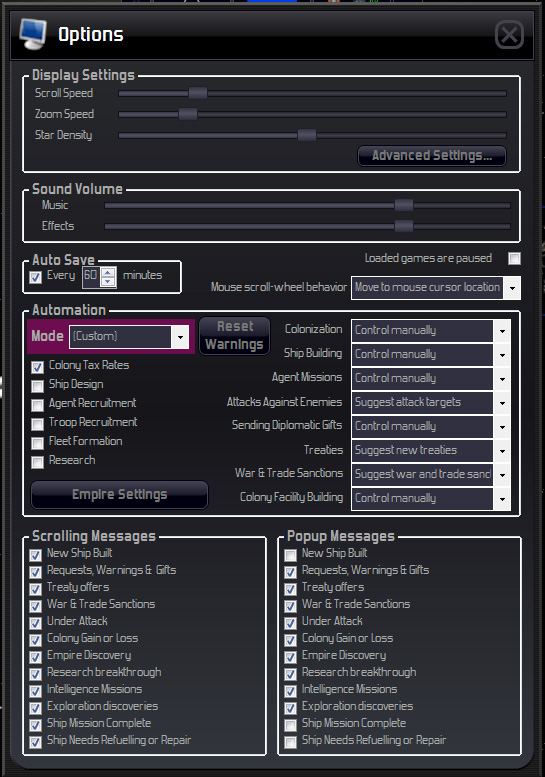545x777 pixels.
Task: Adjust the Music volume slider handle
Action: (x=404, y=205)
